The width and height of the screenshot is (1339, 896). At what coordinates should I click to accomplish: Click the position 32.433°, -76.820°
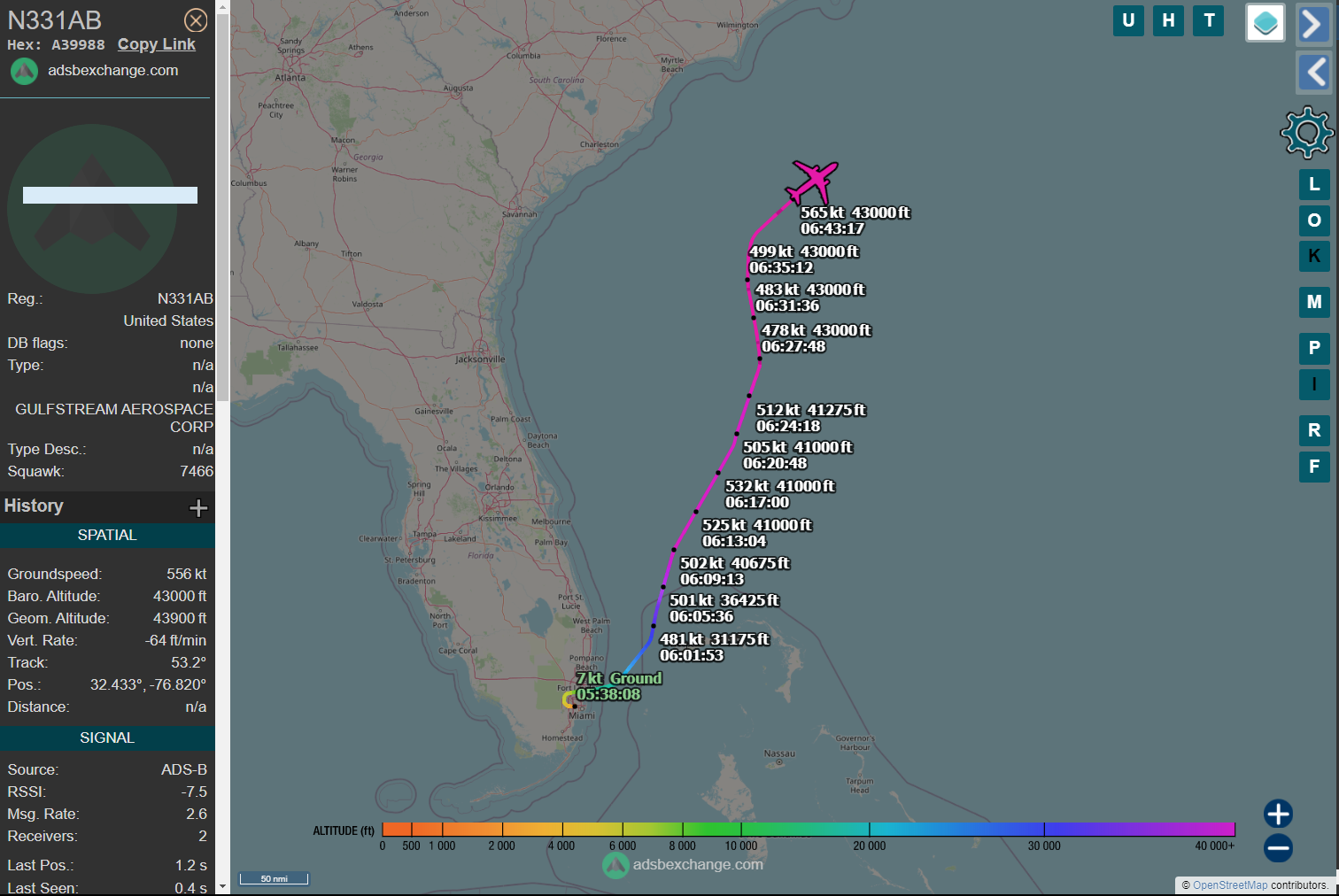point(148,684)
